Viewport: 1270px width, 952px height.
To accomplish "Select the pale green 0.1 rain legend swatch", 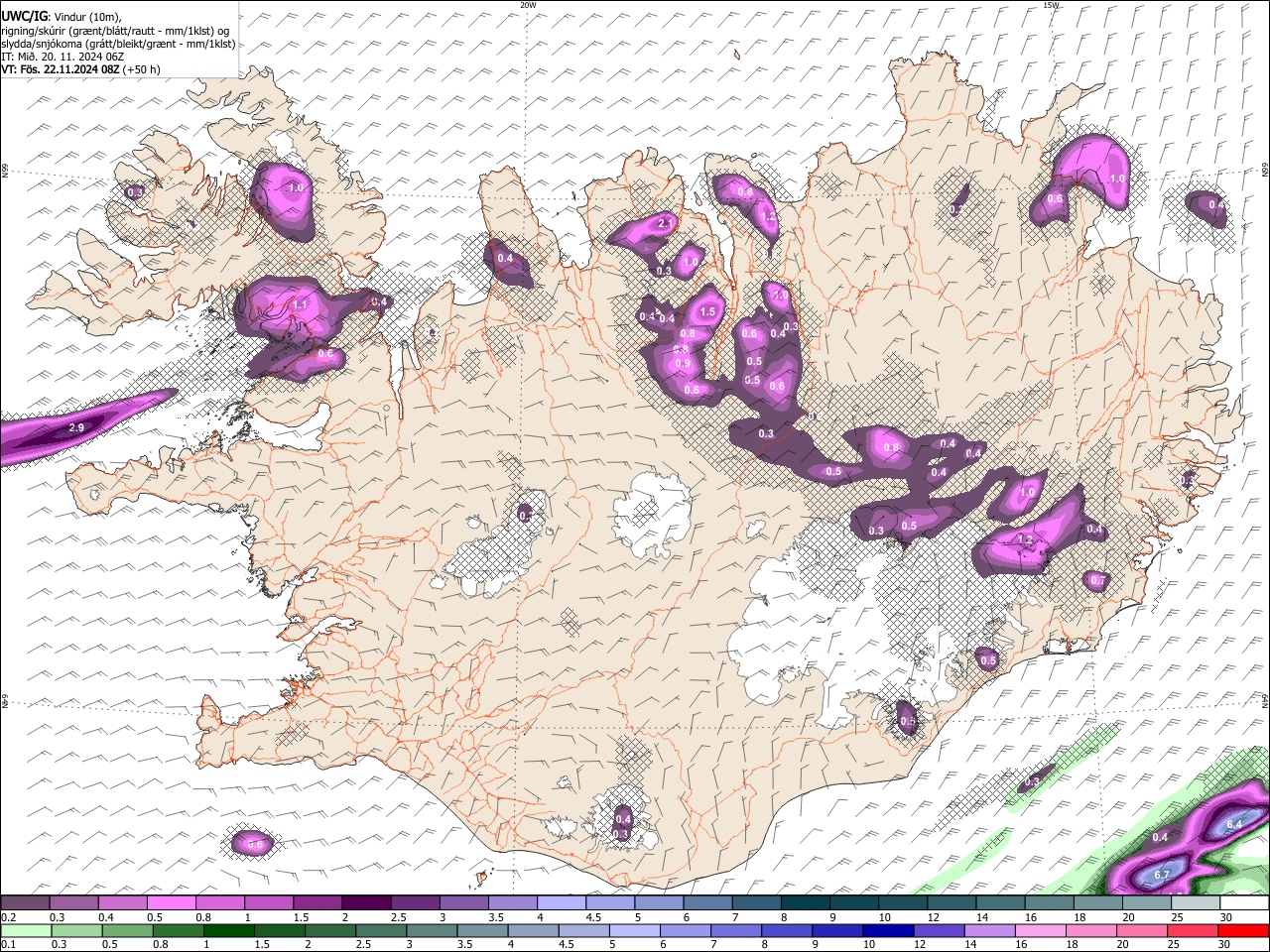I will (27, 930).
